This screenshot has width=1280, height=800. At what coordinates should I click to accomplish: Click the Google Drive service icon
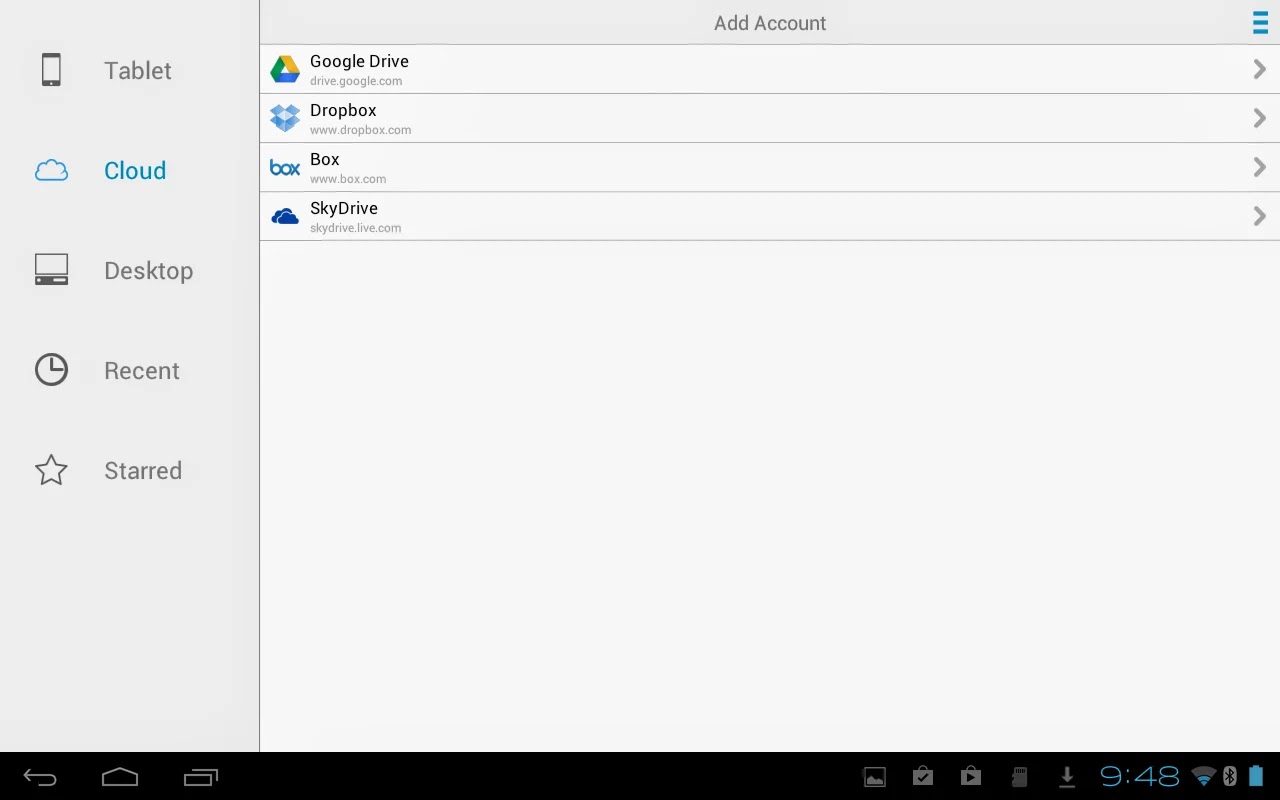click(x=284, y=68)
